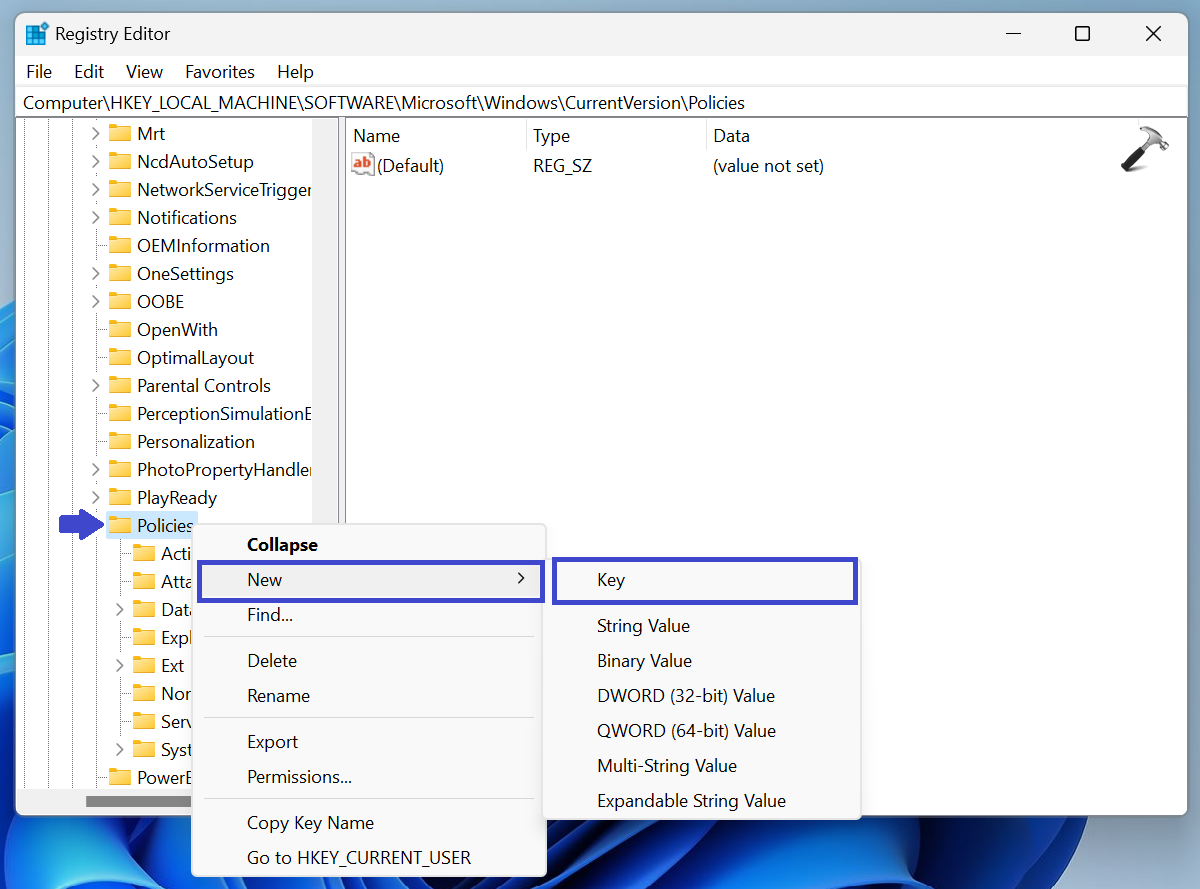Image resolution: width=1200 pixels, height=889 pixels.
Task: Click the OEMInformation folder icon
Action: tap(121, 245)
